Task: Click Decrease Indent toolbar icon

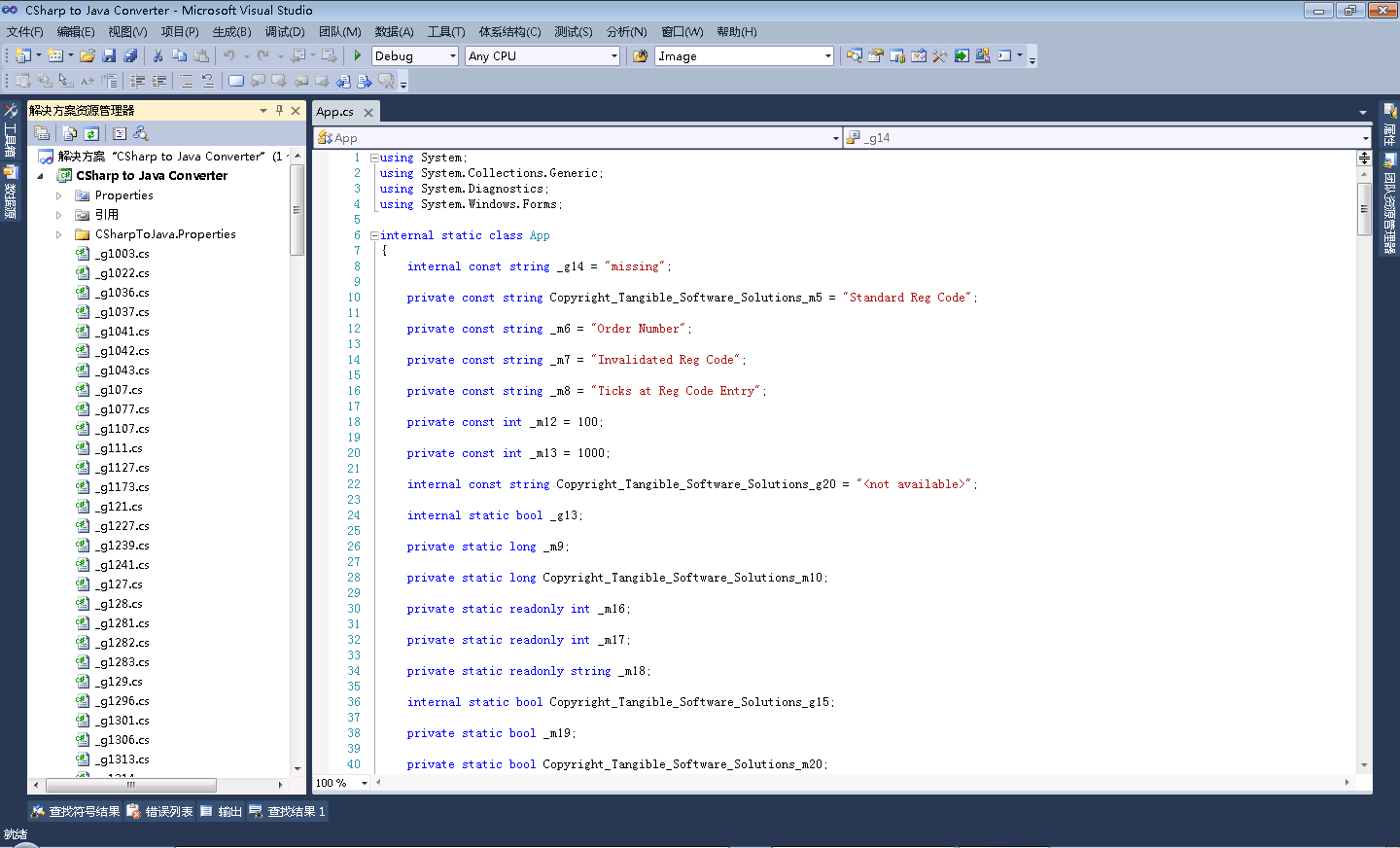Action: pos(137,81)
